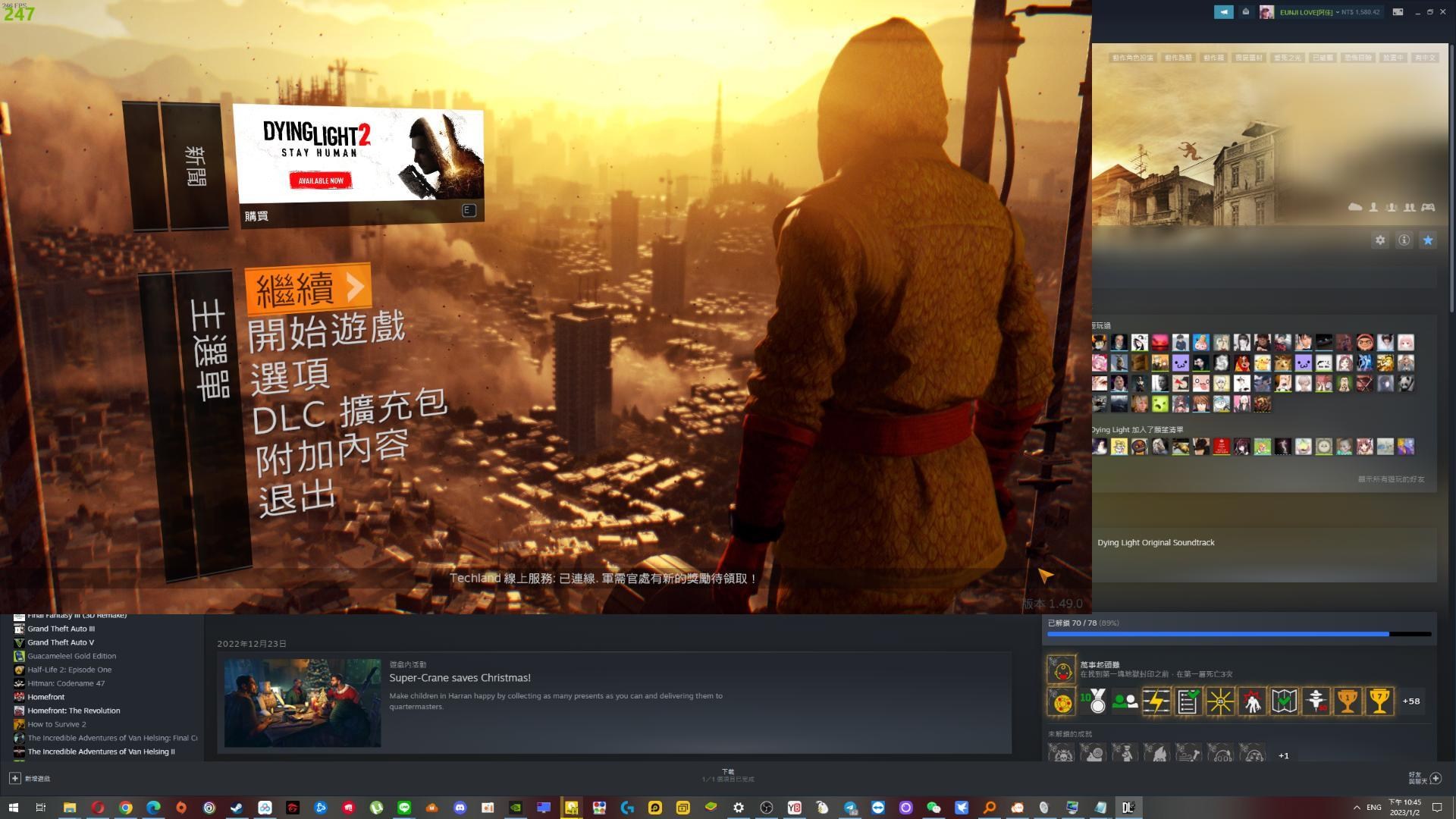Click the 顯示所有還玩的好友 link

[x=1391, y=479]
